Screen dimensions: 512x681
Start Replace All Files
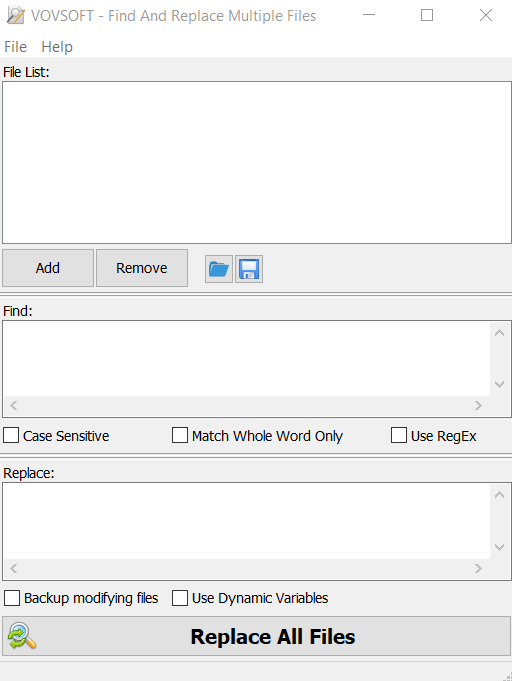click(256, 636)
